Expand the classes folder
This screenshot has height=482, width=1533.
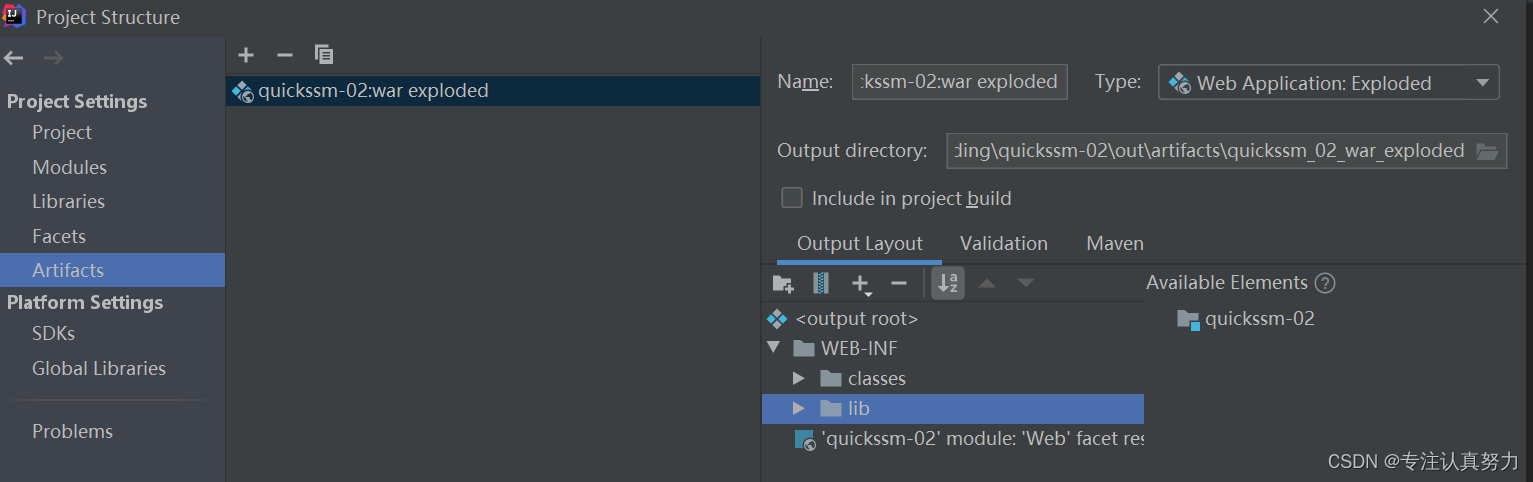[798, 378]
